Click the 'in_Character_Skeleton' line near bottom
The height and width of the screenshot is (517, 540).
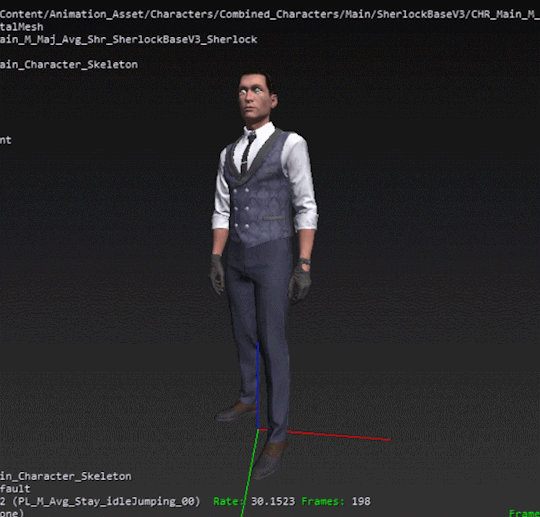click(65, 476)
